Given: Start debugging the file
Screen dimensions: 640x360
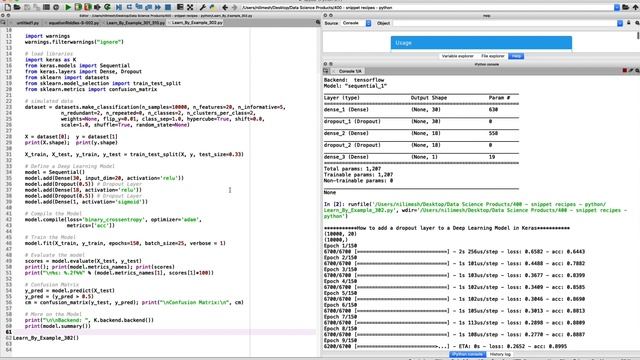Looking at the screenshot, I should pos(118,7).
